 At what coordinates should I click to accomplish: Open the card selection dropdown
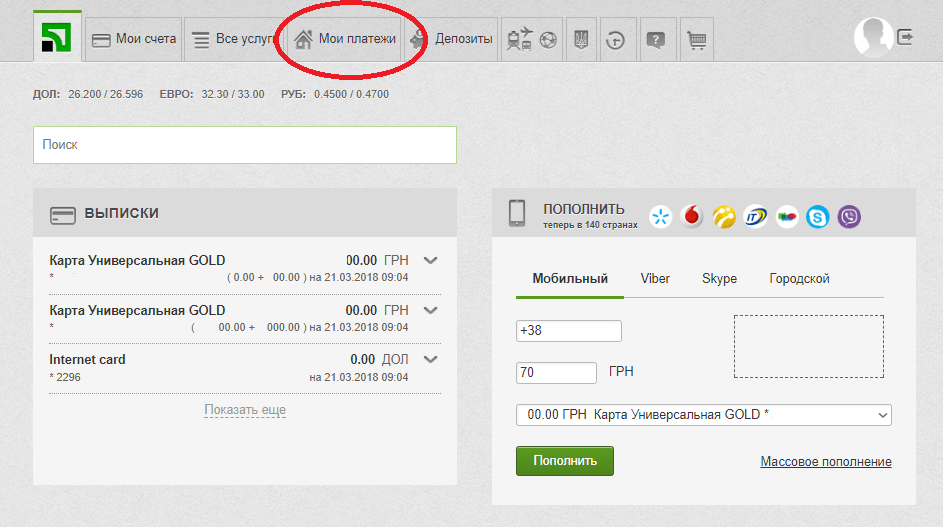coord(703,415)
